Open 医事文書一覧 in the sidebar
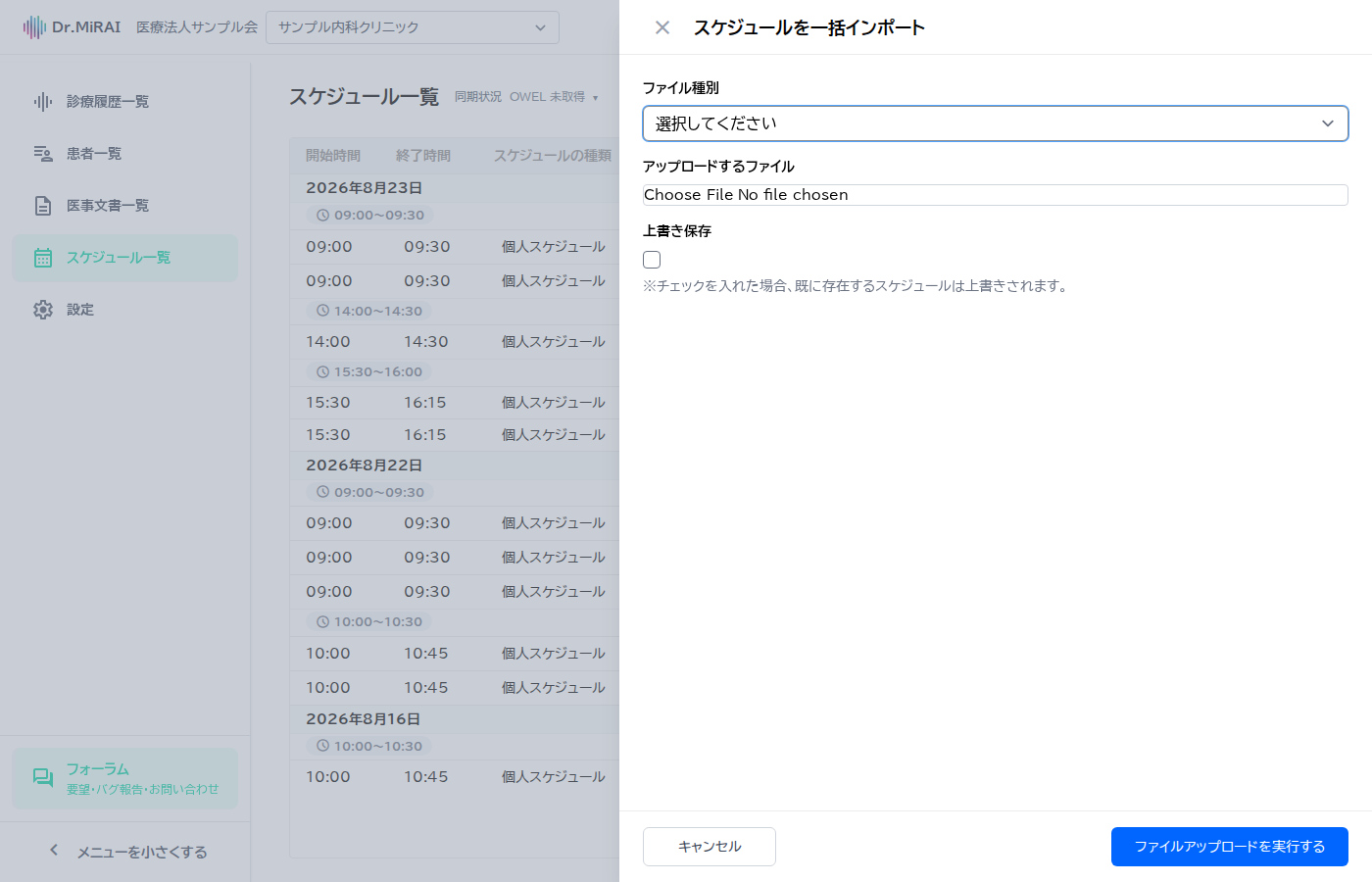Viewport: 1372px width, 882px height. point(125,206)
